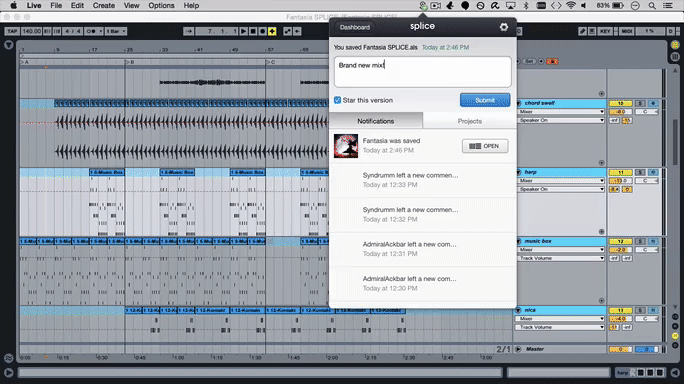This screenshot has height=384, width=684.
Task: Open macOS Spotlight search
Action: coord(652,6)
